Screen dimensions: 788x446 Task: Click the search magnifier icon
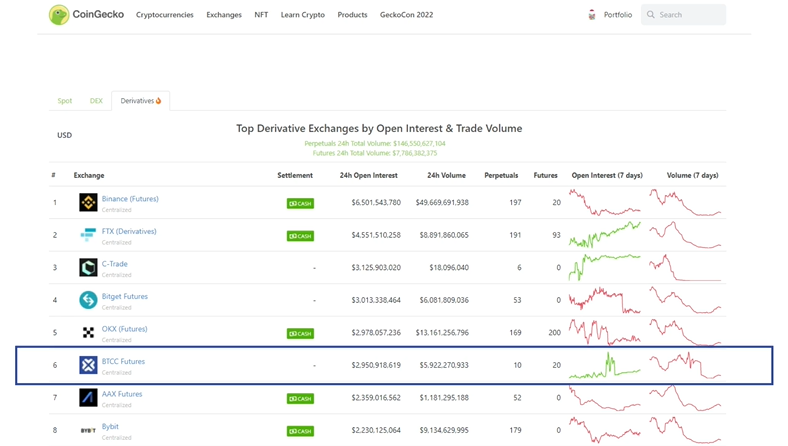pos(651,15)
